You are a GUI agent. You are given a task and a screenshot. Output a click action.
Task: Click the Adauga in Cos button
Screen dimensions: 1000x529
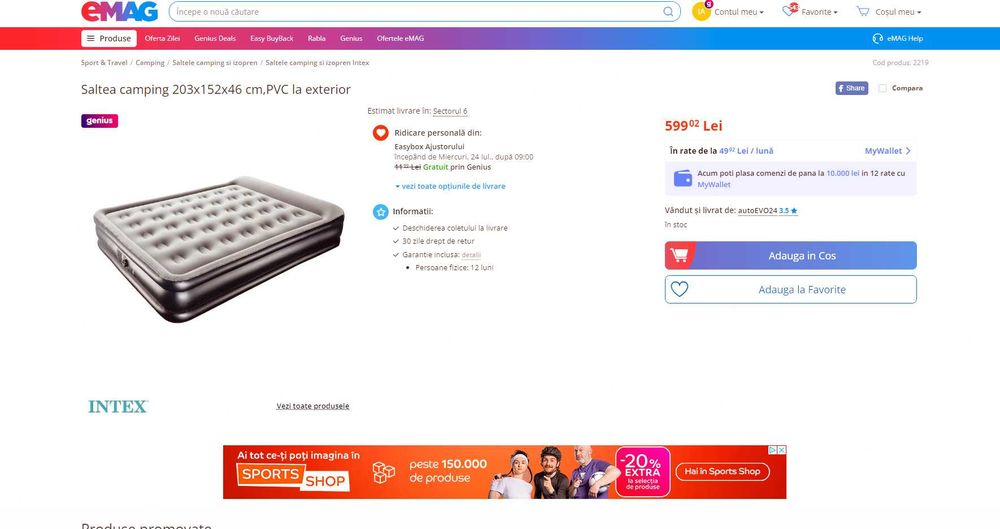point(791,255)
